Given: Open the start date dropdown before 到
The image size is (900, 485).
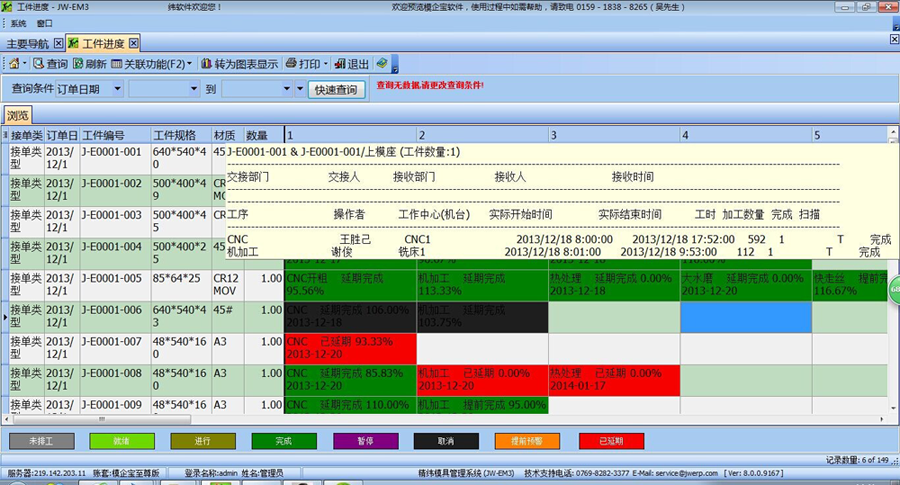Looking at the screenshot, I should coord(193,89).
